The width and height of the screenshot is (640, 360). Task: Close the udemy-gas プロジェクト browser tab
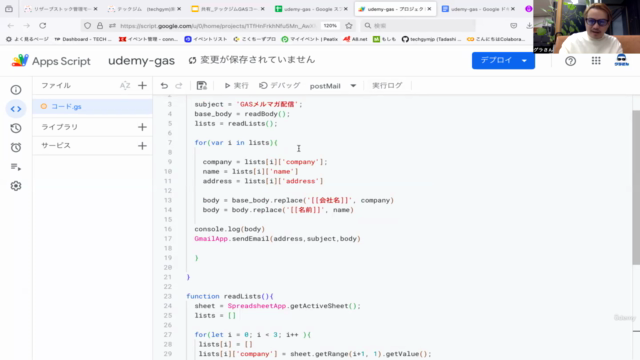pos(429,9)
